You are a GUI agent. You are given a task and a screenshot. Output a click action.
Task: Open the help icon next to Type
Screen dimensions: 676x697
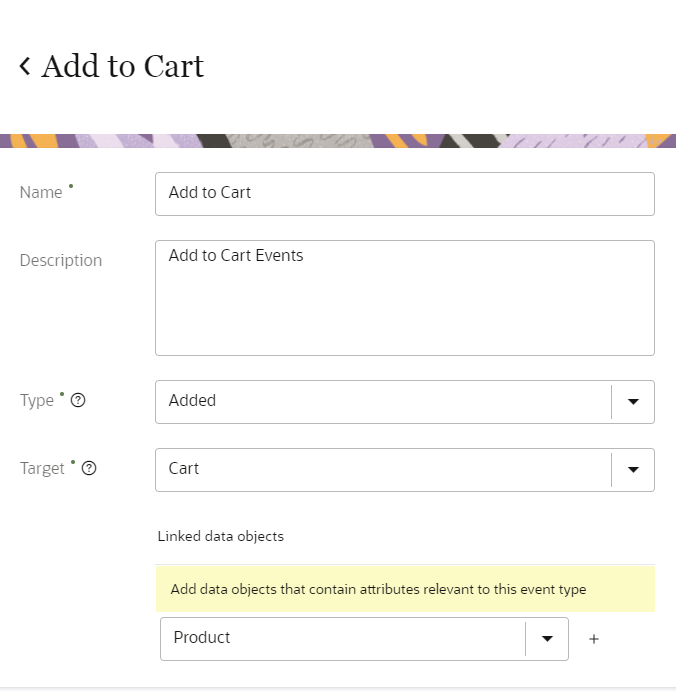point(78,400)
